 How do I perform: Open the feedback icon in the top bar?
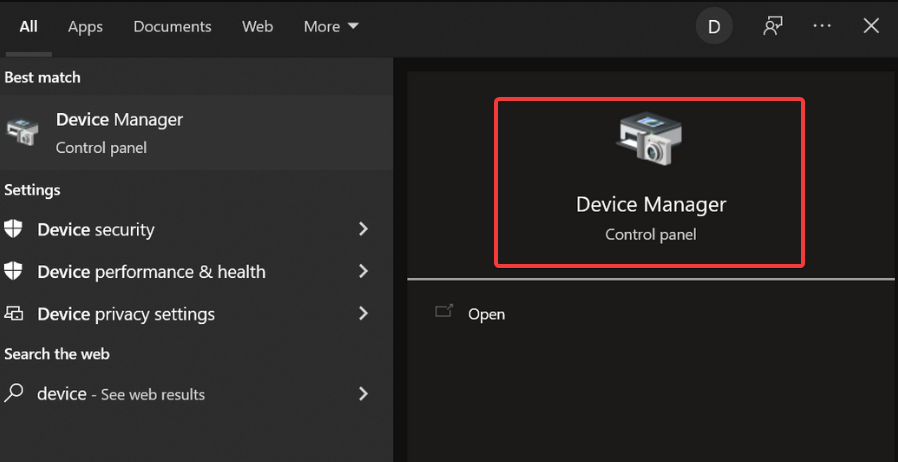point(772,27)
